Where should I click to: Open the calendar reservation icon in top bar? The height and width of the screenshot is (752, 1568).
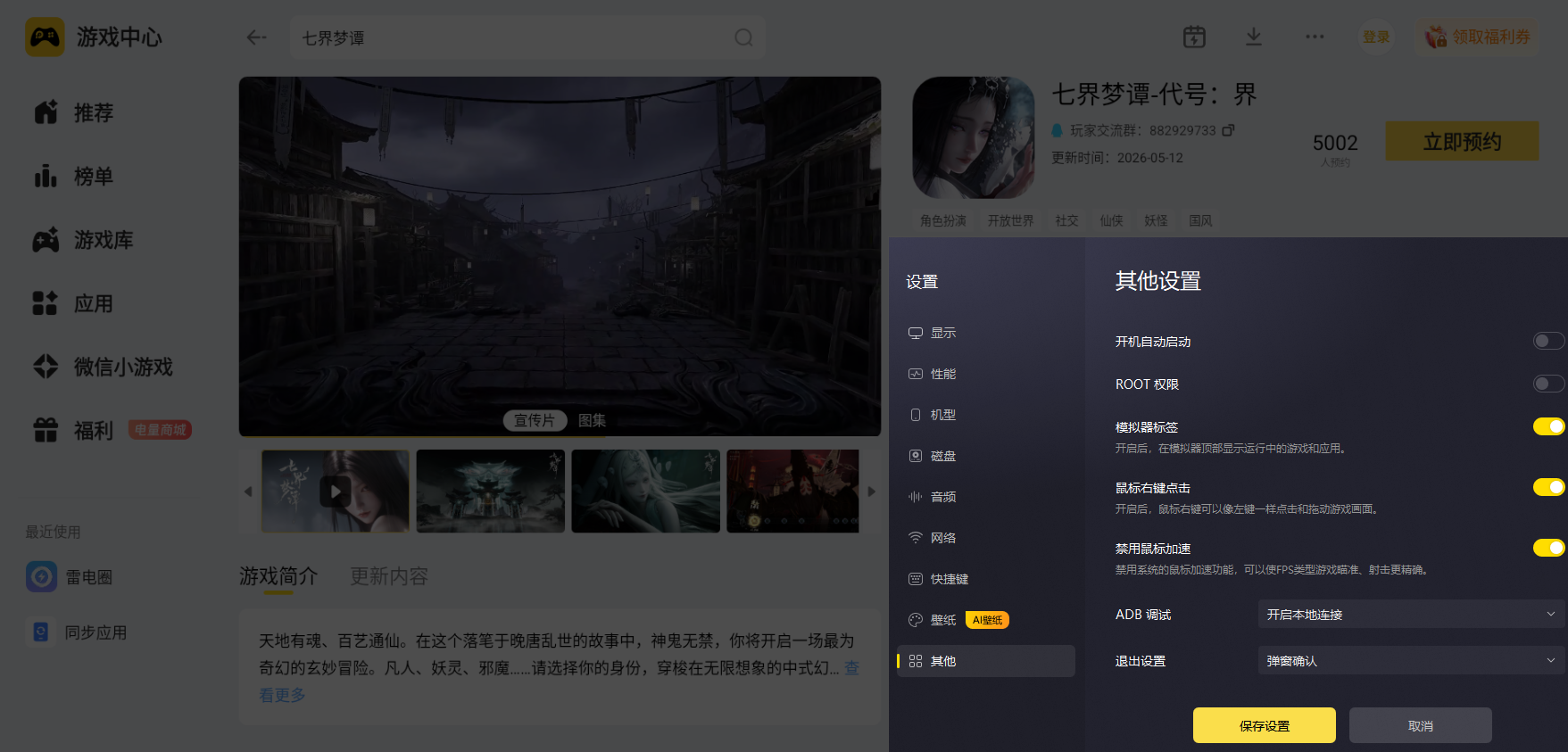point(1194,37)
